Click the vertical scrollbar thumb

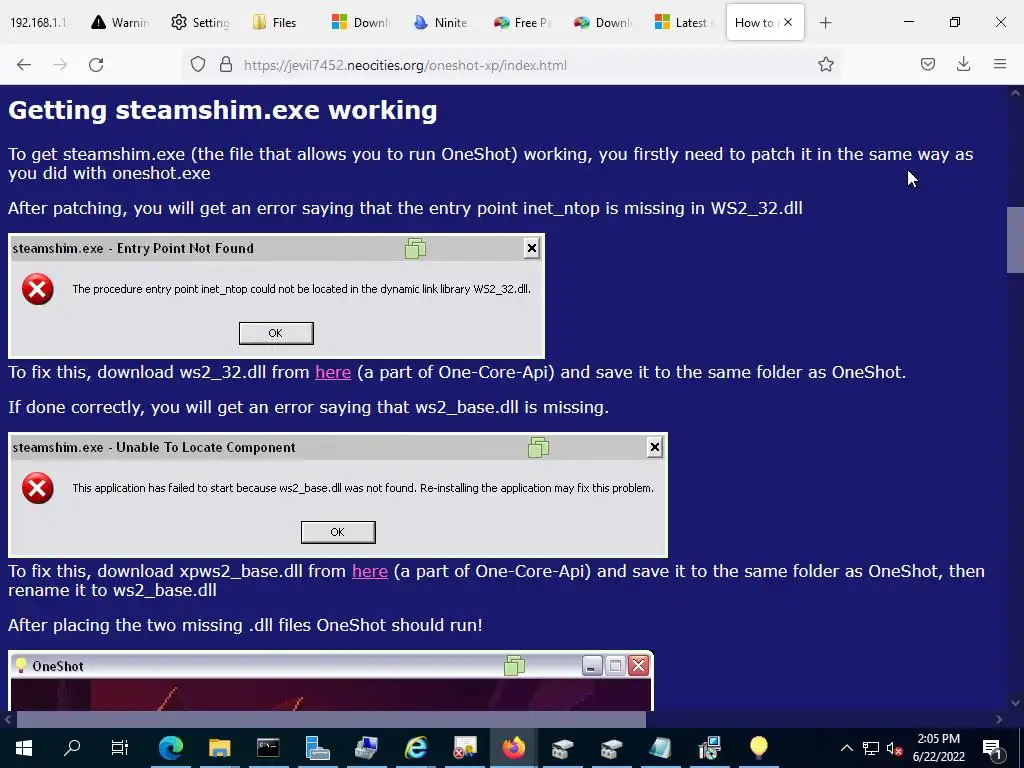[1015, 240]
